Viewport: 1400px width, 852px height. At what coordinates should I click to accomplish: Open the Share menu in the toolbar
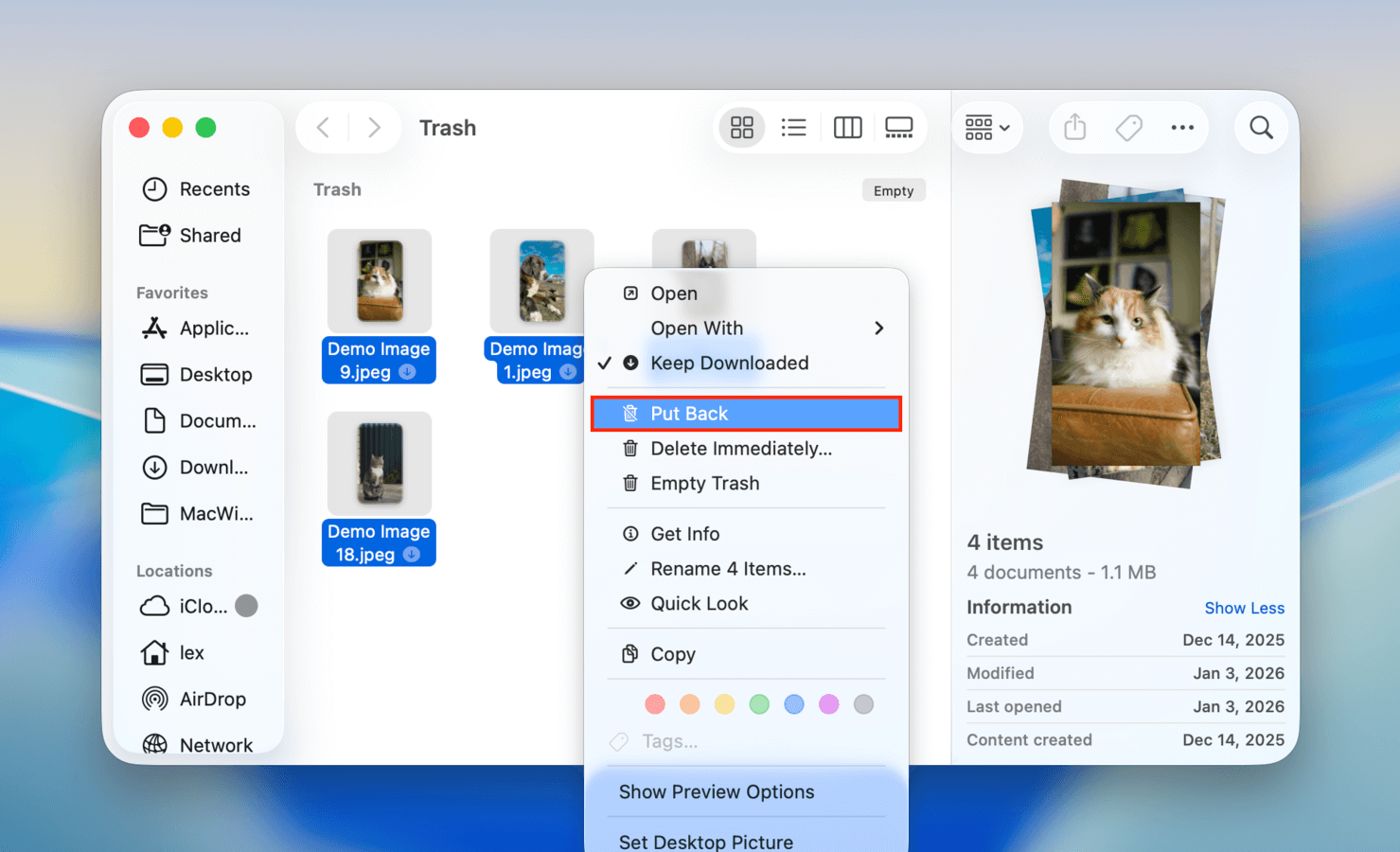(x=1073, y=127)
